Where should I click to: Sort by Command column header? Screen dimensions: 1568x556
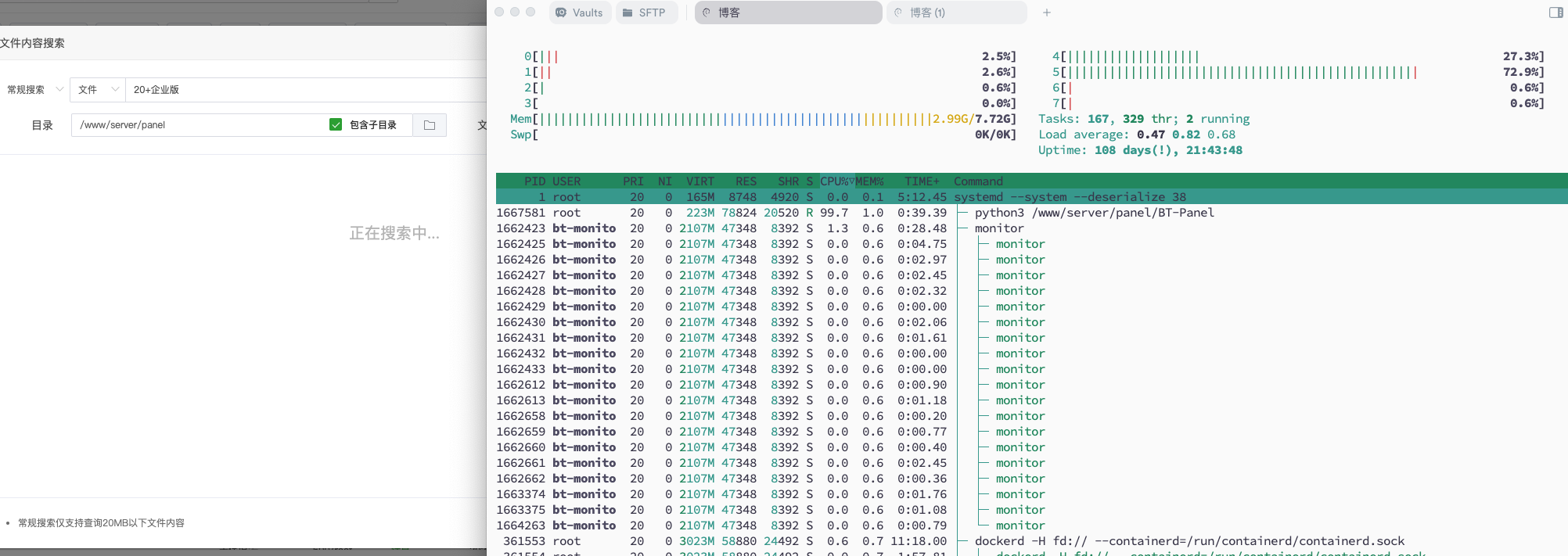click(x=978, y=181)
